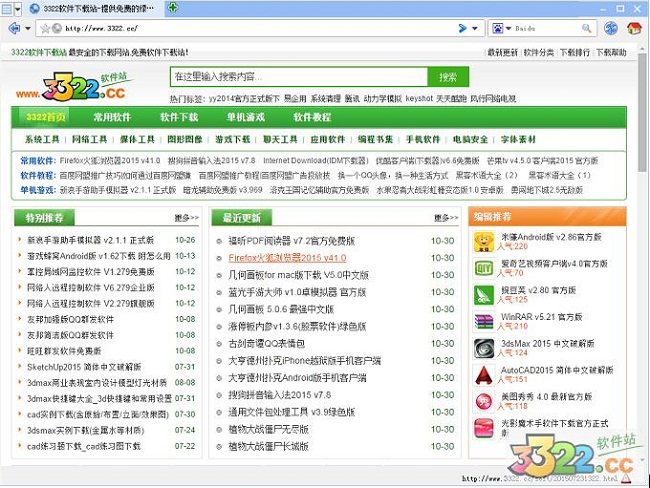The width and height of the screenshot is (650, 488).
Task: Open WinRAR v5.21 官方版 link
Action: click(541, 317)
